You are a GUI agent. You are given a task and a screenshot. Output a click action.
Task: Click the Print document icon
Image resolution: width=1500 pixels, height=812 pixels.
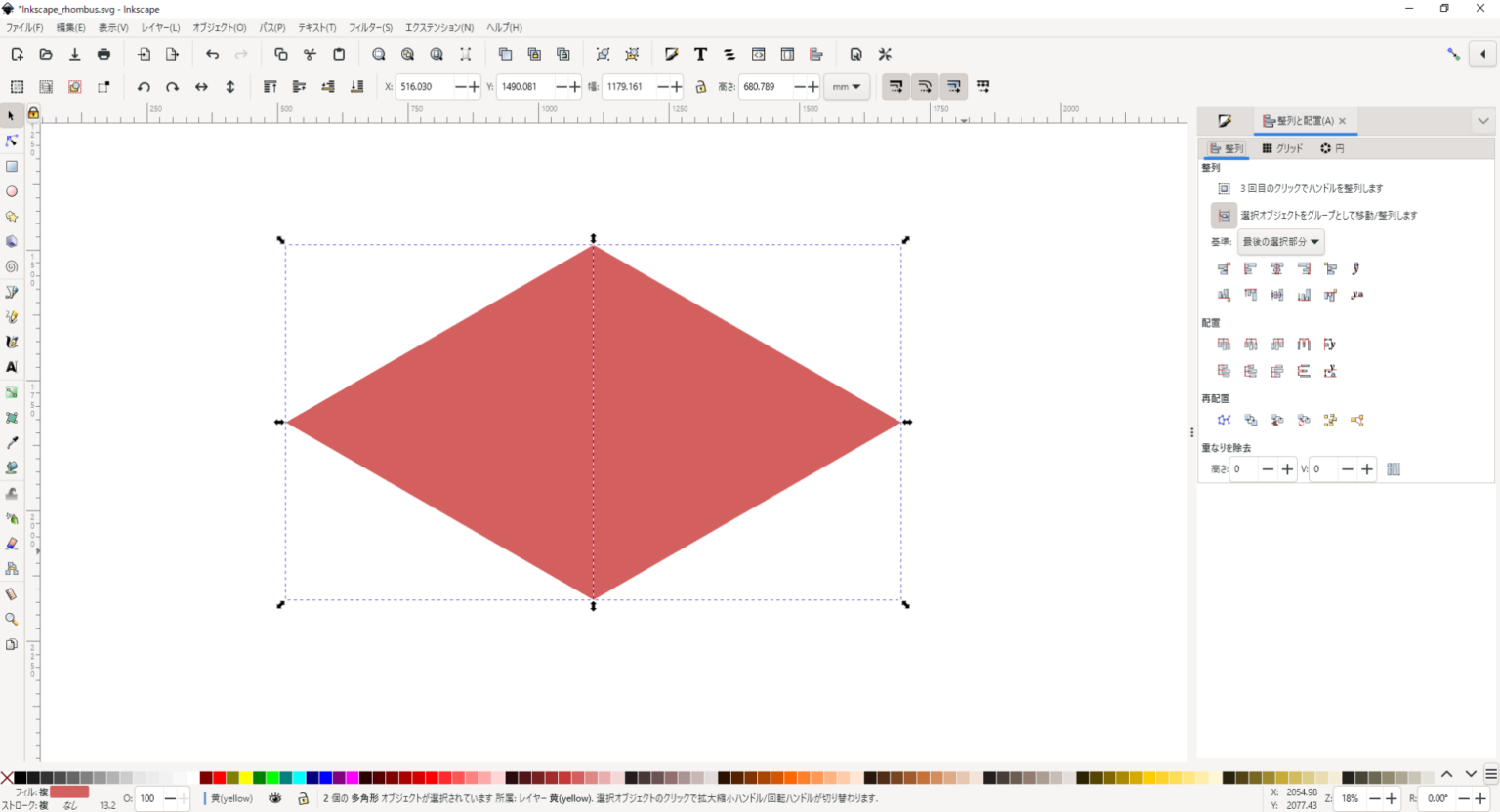pos(104,55)
